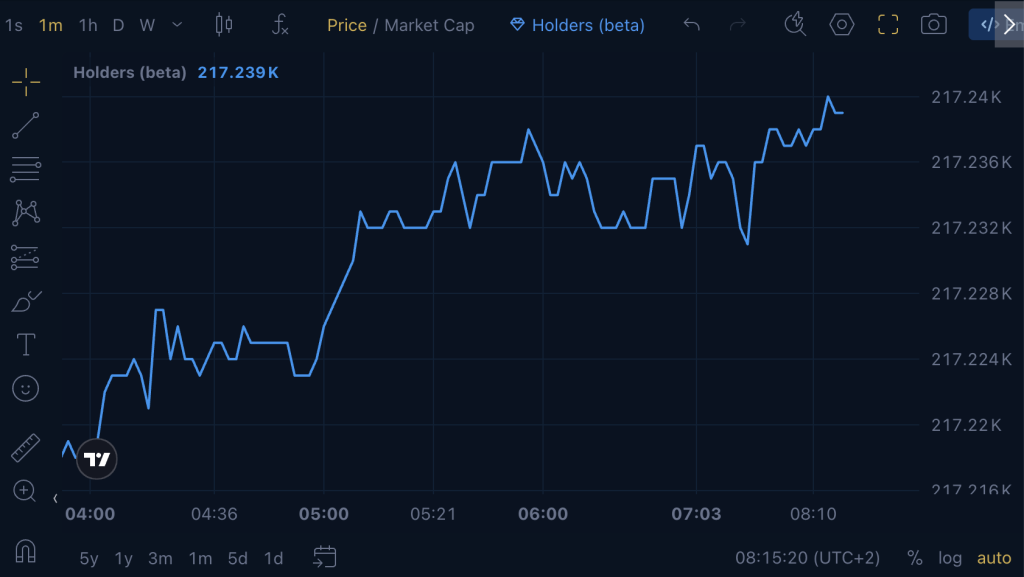Activate the zoom in tool
The width and height of the screenshot is (1024, 577).
pos(25,491)
